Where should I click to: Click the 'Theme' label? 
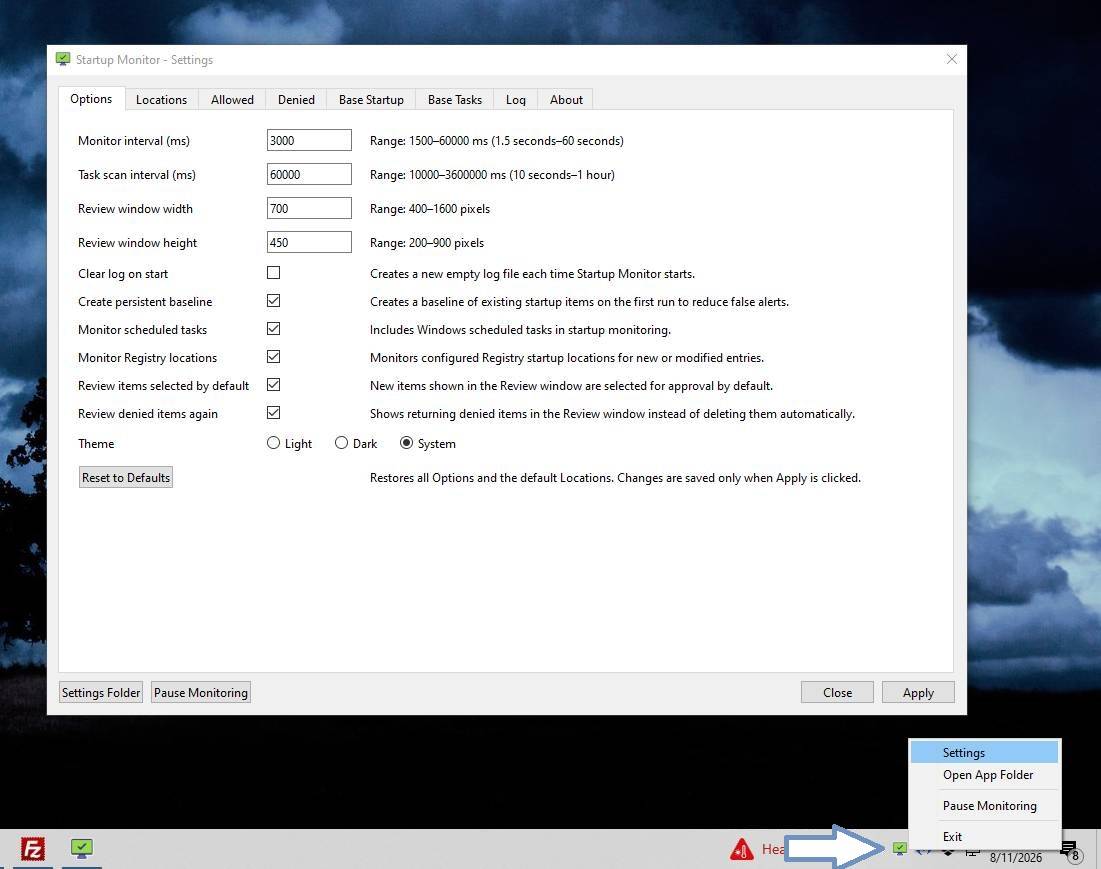click(x=96, y=444)
